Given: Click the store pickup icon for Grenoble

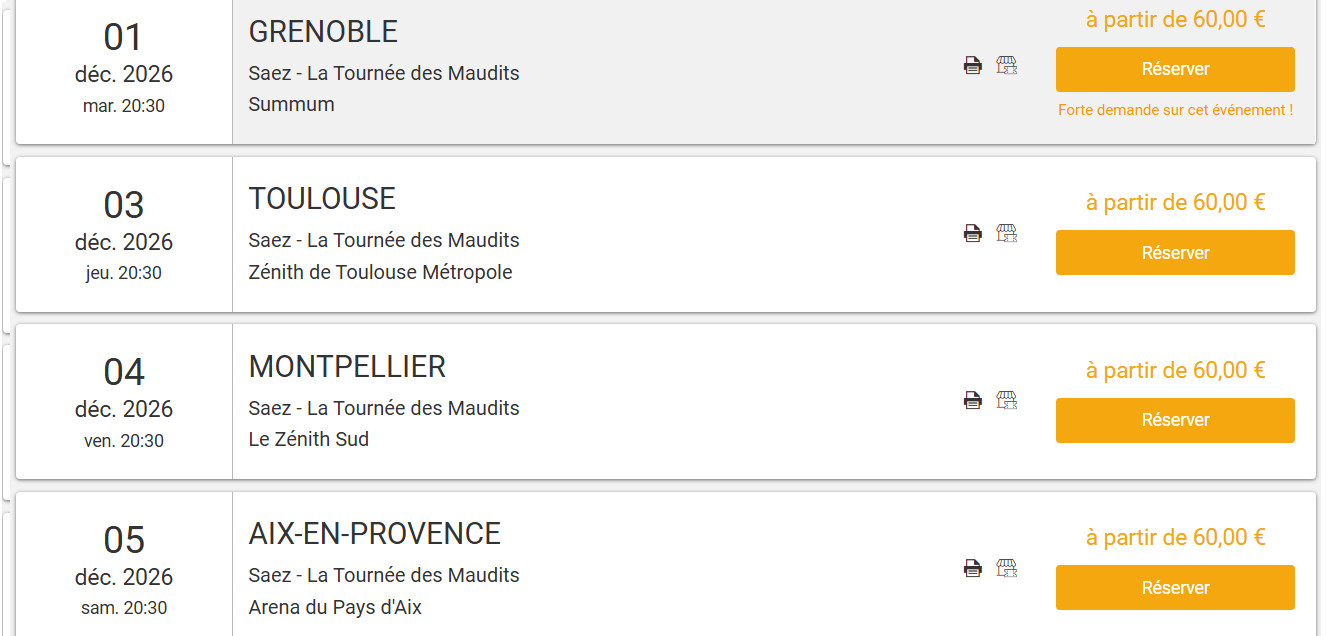Looking at the screenshot, I should pos(1006,66).
